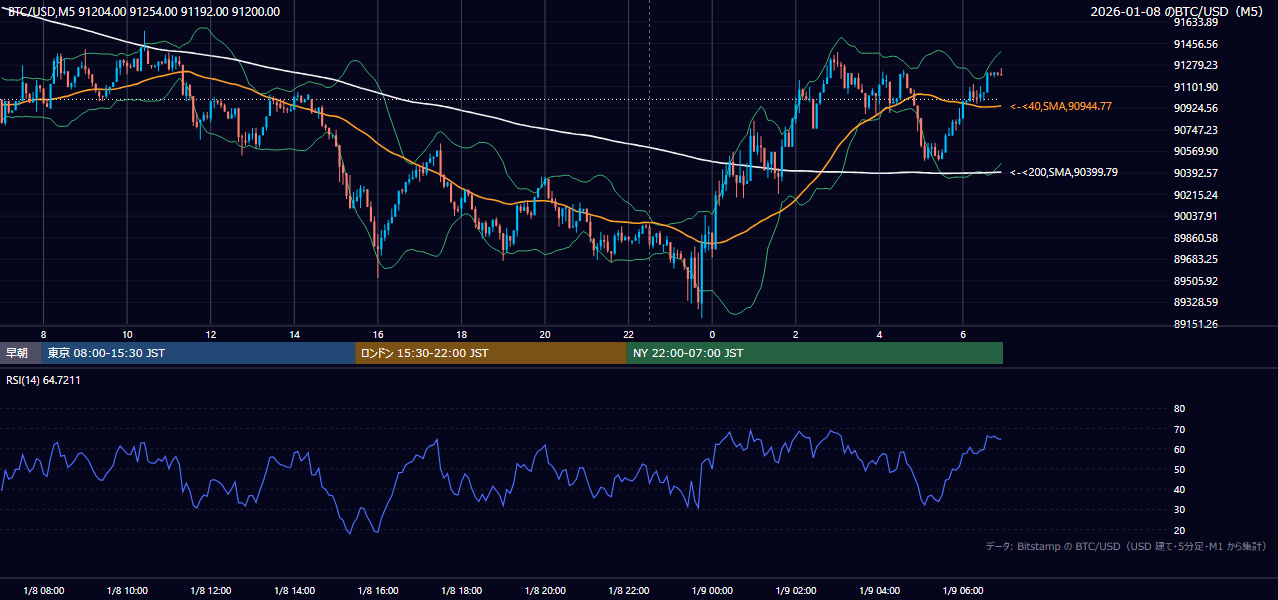The width and height of the screenshot is (1278, 600).
Task: Click the RSI scale level 80
Action: (x=1179, y=409)
